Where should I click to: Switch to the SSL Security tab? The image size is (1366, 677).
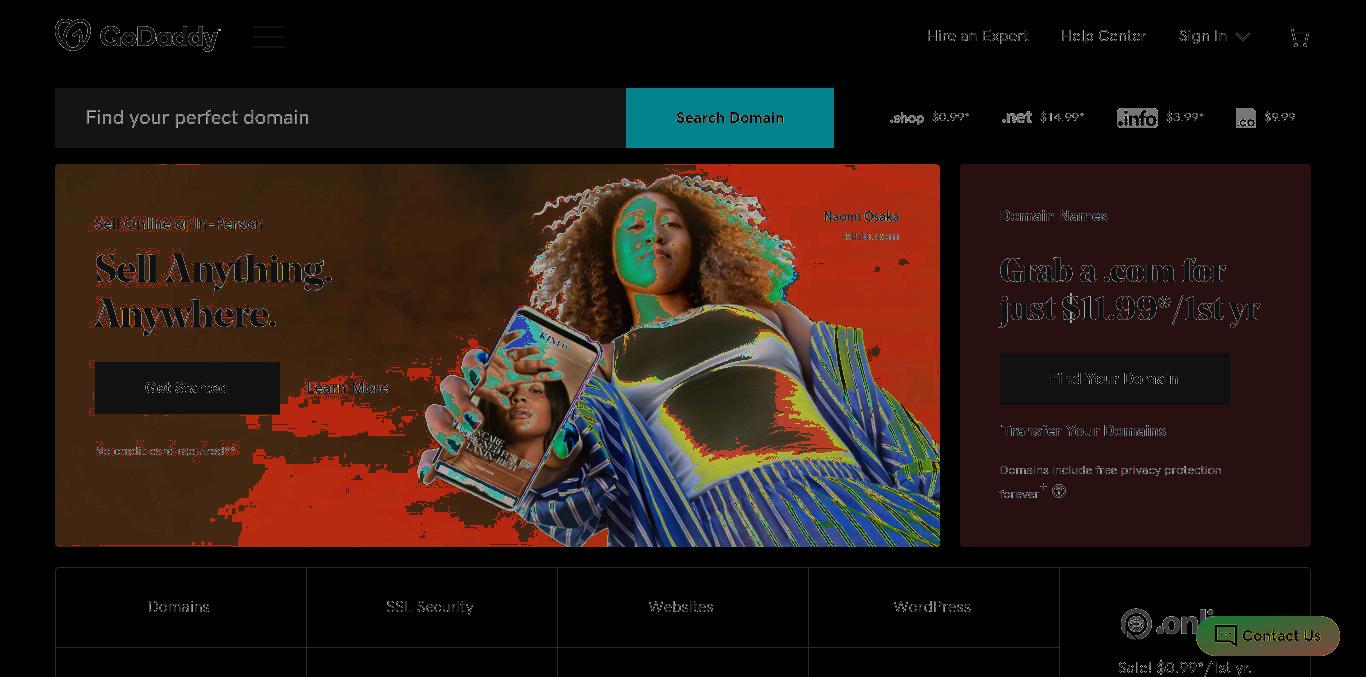(431, 607)
